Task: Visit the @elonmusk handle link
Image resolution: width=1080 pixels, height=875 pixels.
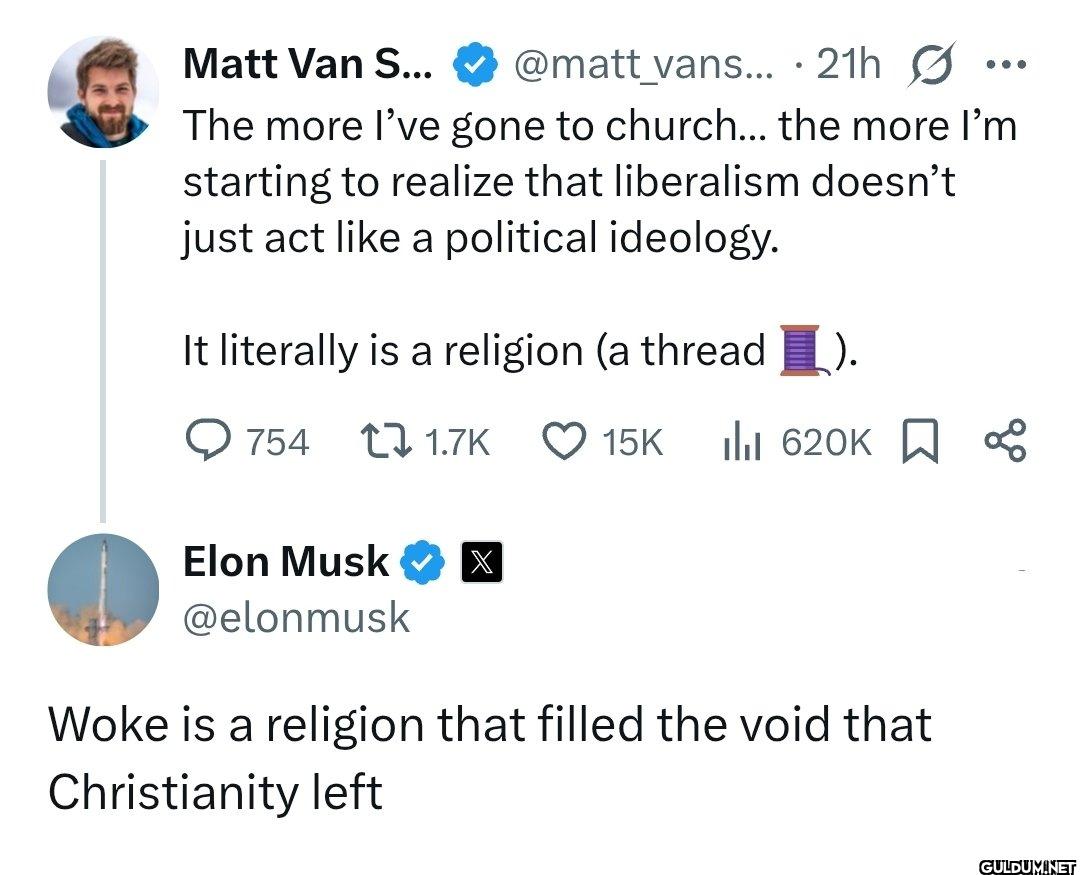Action: point(296,618)
